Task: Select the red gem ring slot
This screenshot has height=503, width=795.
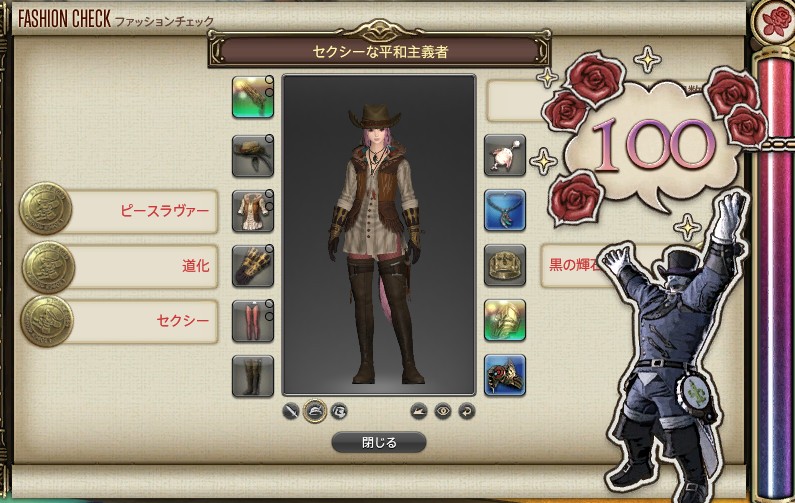Action: [x=504, y=376]
